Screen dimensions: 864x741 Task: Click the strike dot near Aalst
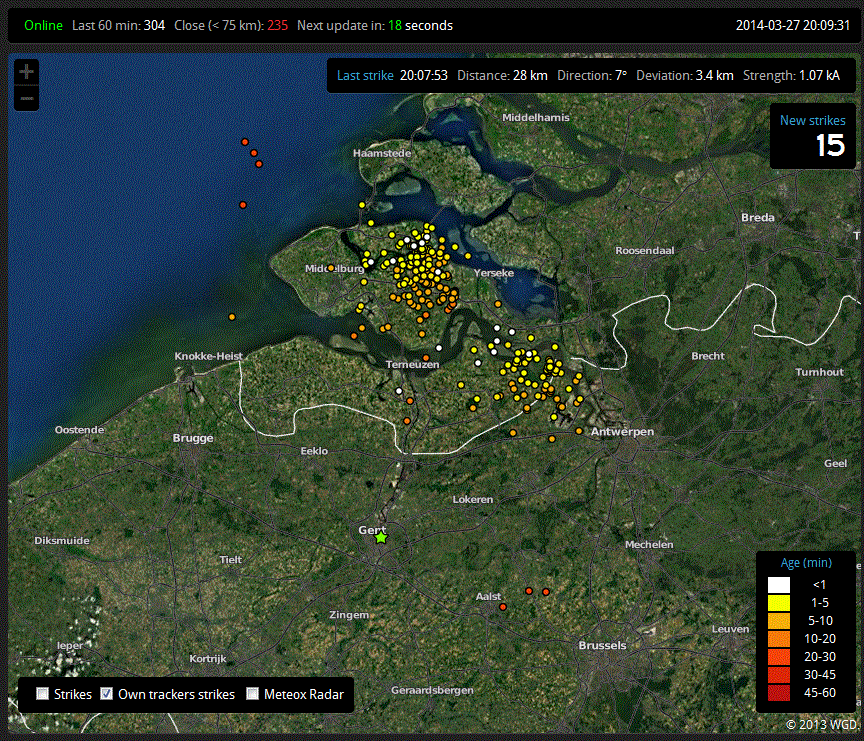pyautogui.click(x=503, y=607)
